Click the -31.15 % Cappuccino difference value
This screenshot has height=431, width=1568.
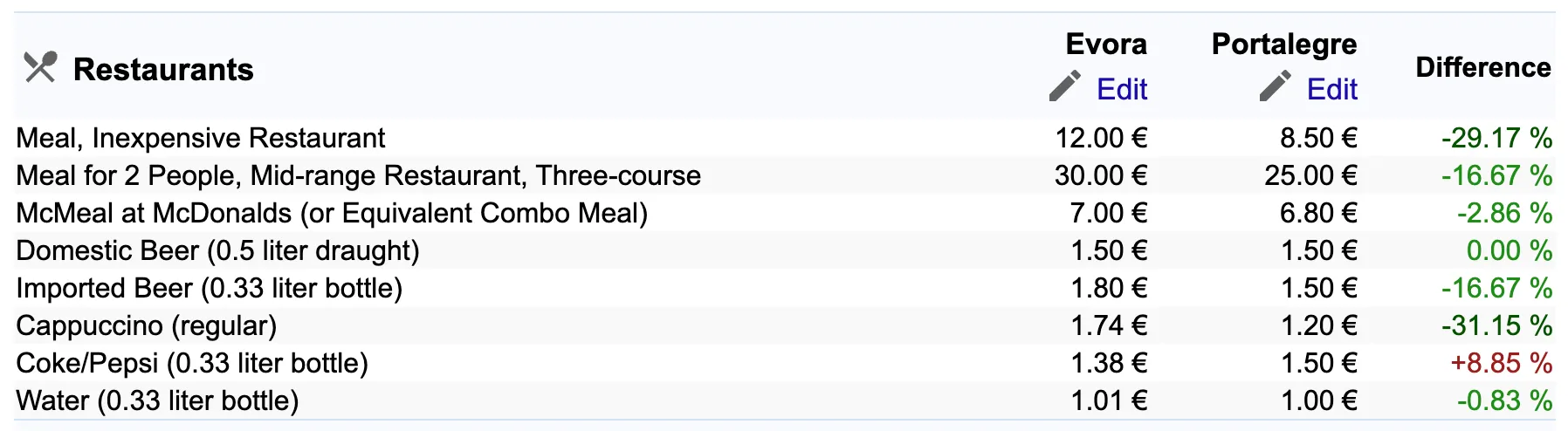click(1496, 325)
